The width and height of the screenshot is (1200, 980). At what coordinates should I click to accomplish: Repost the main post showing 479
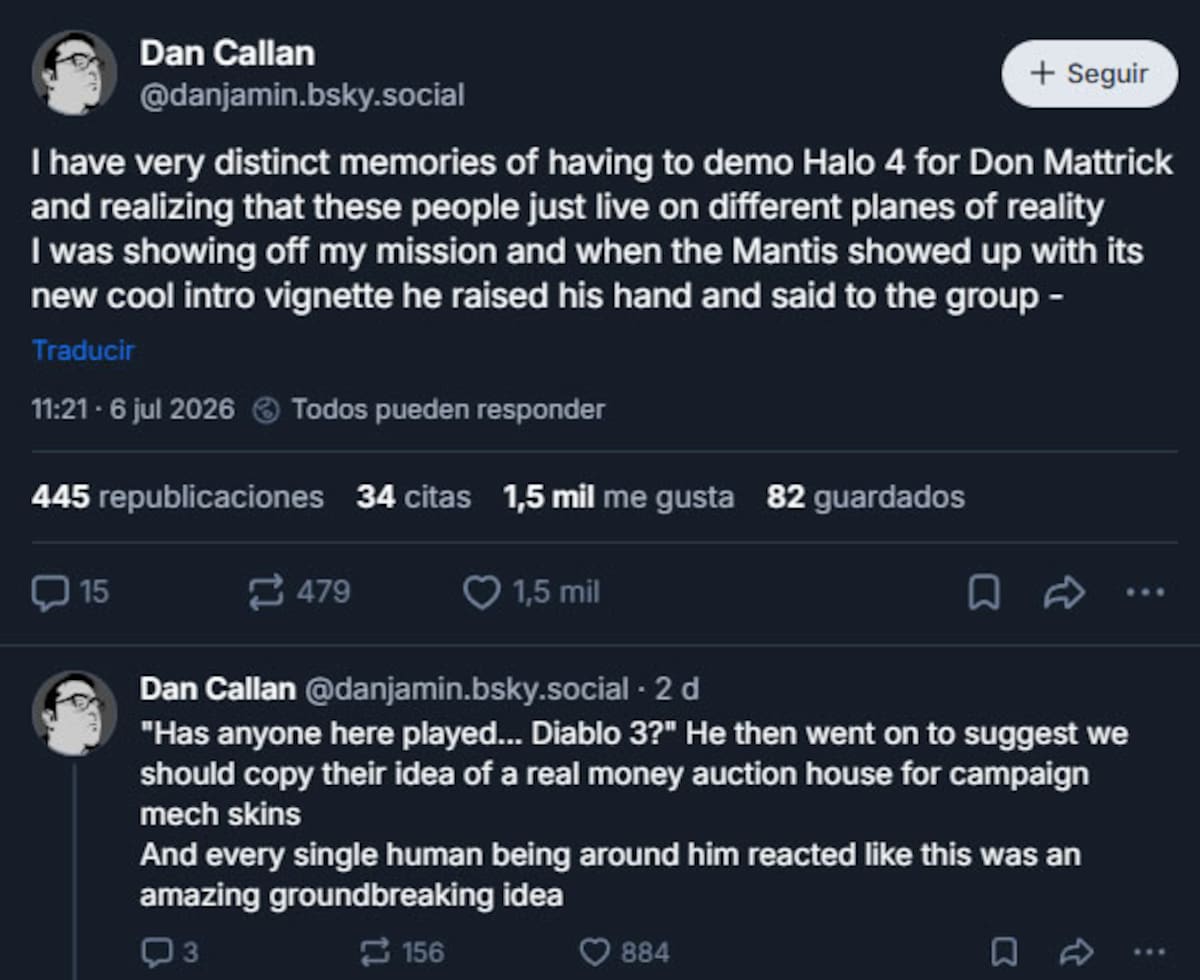[299, 593]
